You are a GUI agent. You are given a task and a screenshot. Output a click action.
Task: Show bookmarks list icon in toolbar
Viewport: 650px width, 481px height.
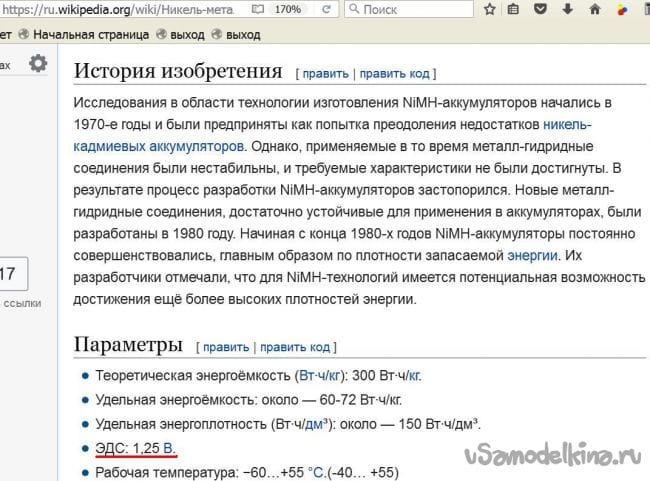point(514,9)
